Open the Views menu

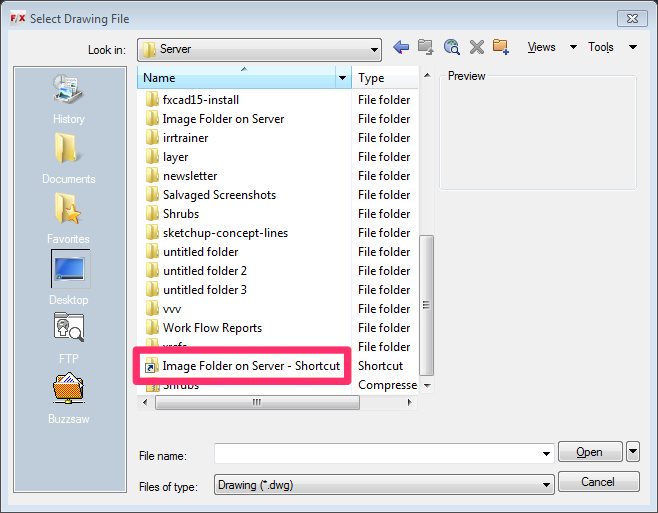tap(541, 47)
